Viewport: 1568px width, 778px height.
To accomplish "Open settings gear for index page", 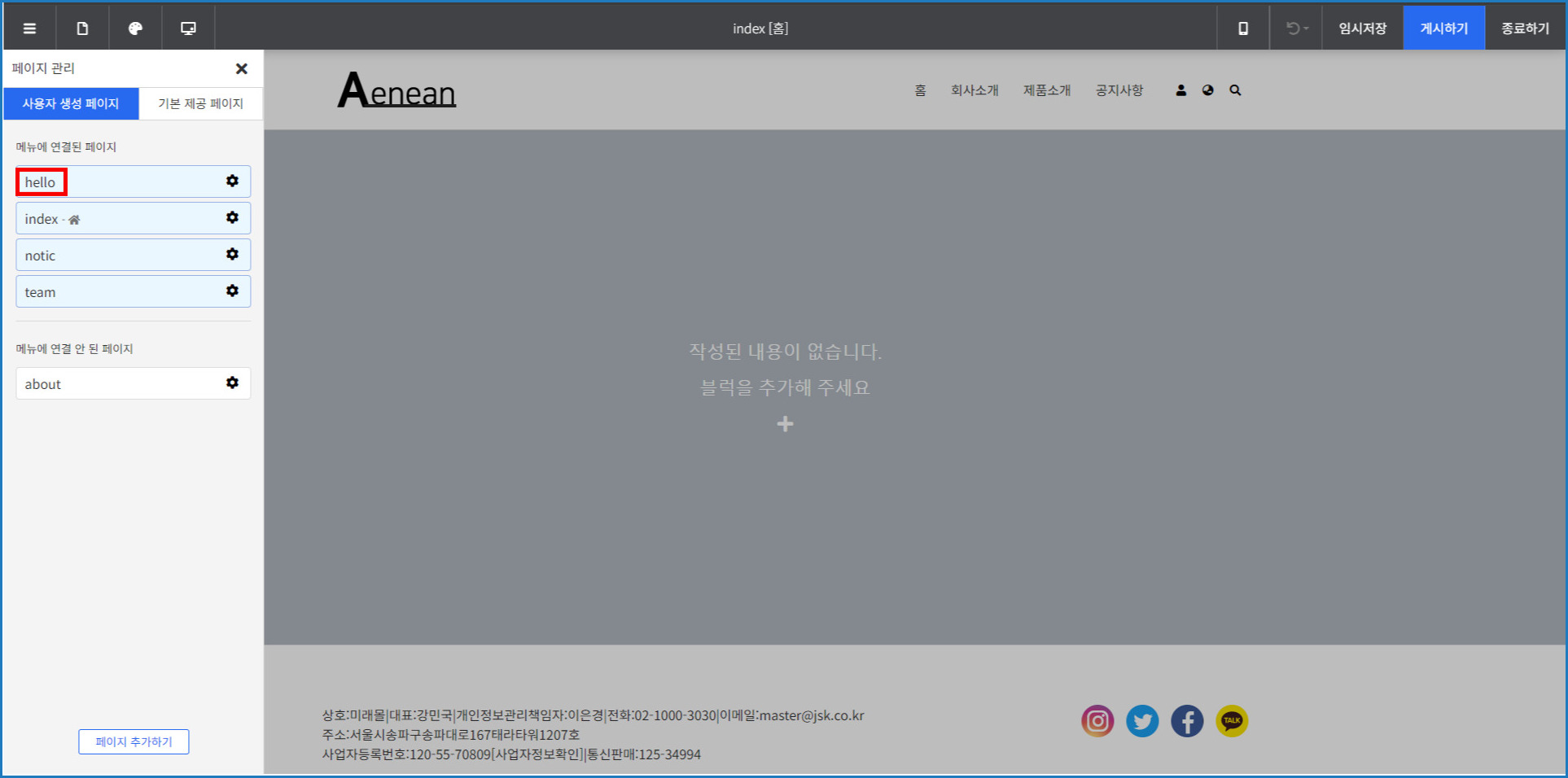I will [232, 217].
